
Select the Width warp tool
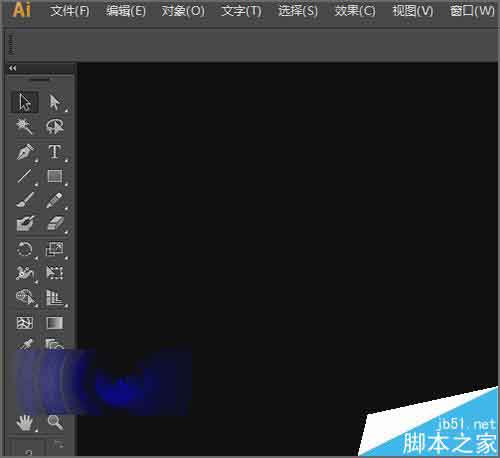(x=25, y=273)
